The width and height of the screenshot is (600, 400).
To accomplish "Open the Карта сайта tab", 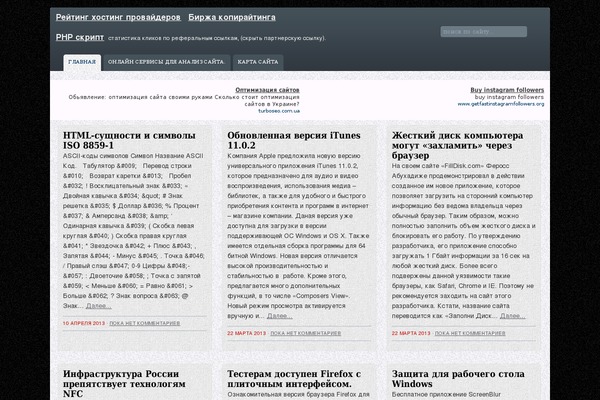I will [x=258, y=62].
